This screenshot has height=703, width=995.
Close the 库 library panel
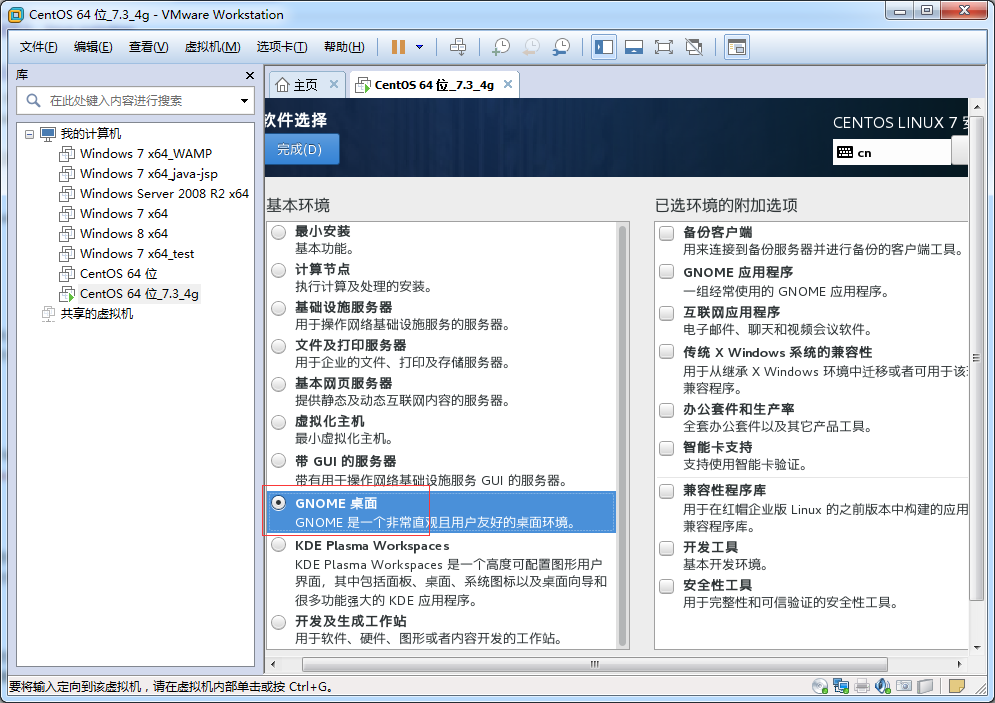pyautogui.click(x=250, y=76)
